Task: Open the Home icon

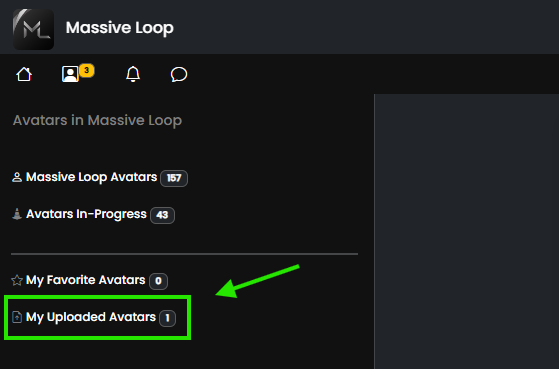Action: 24,74
